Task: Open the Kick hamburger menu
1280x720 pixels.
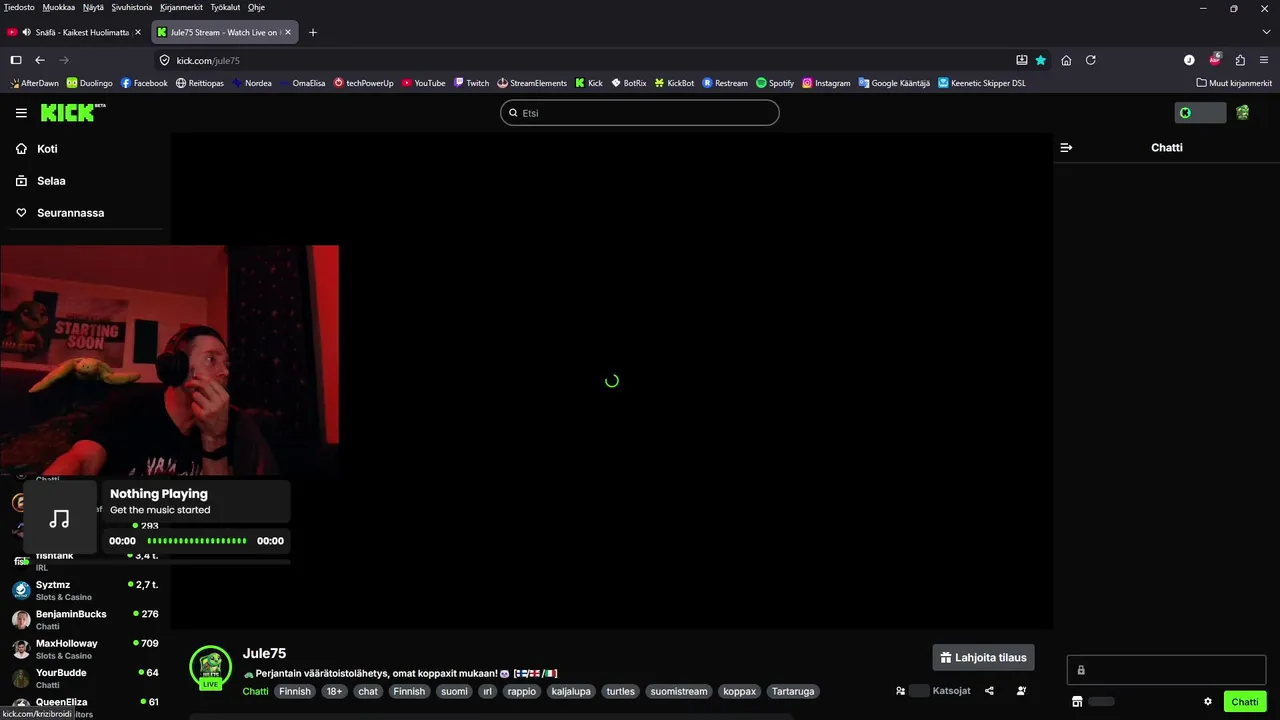Action: click(21, 113)
